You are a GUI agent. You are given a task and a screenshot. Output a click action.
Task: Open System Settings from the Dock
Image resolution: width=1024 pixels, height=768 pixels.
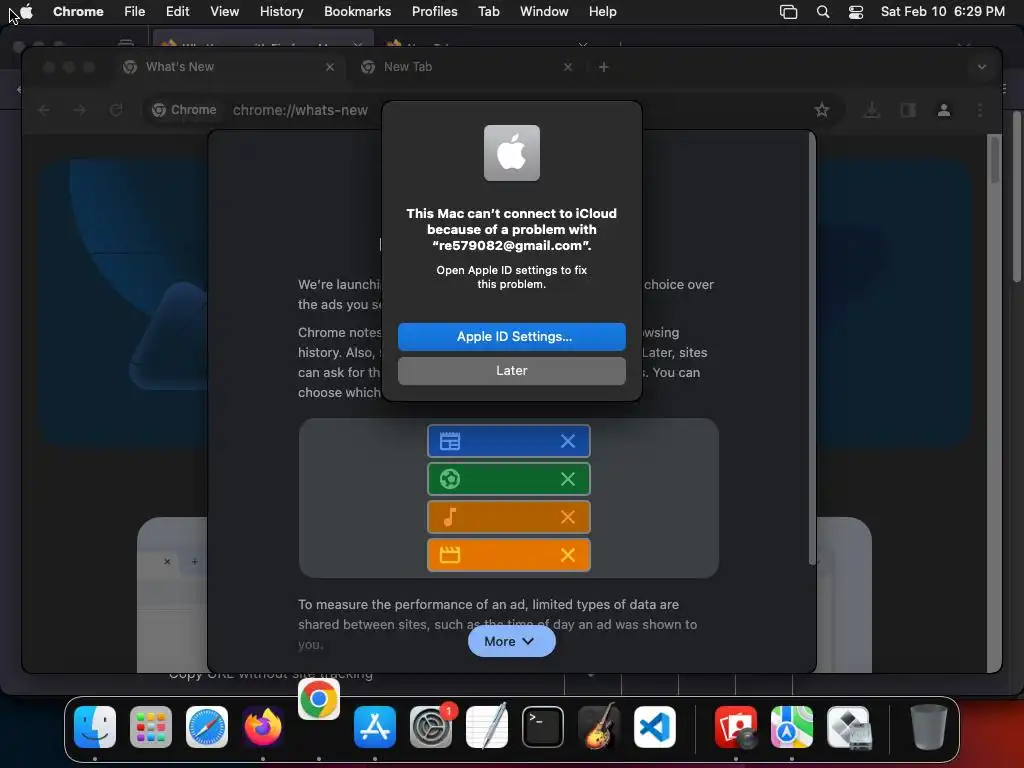coord(431,727)
